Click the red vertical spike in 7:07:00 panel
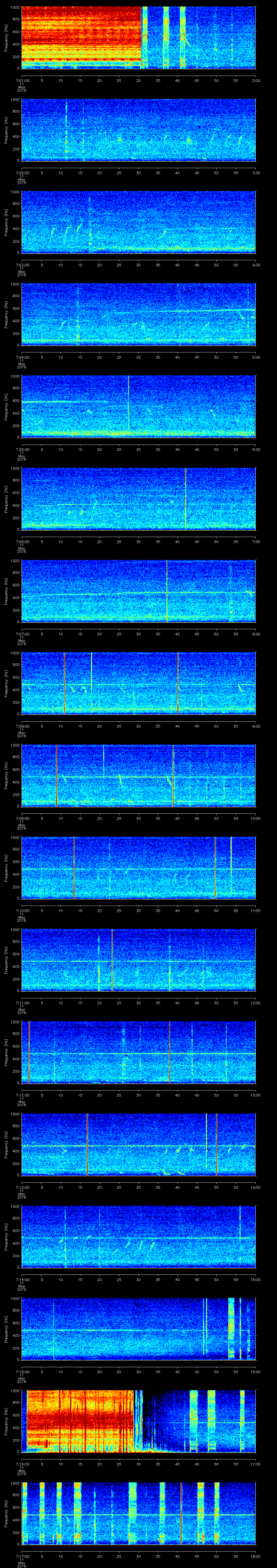 167,591
